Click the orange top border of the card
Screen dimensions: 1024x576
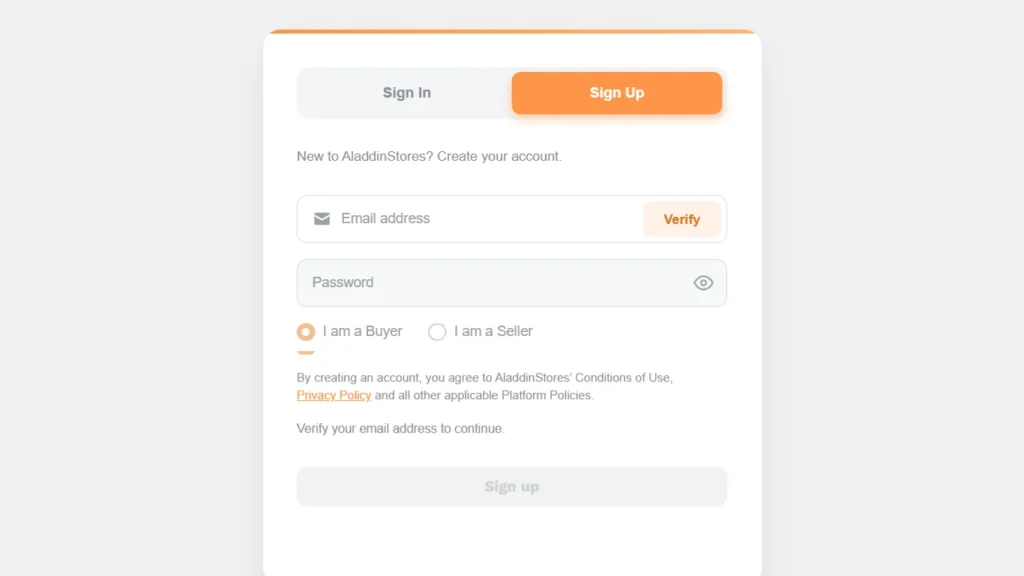(512, 31)
